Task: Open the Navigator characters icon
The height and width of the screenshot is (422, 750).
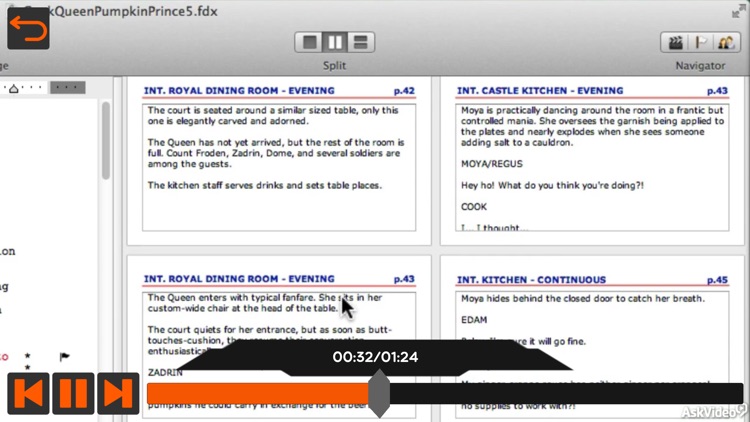Action: point(726,43)
